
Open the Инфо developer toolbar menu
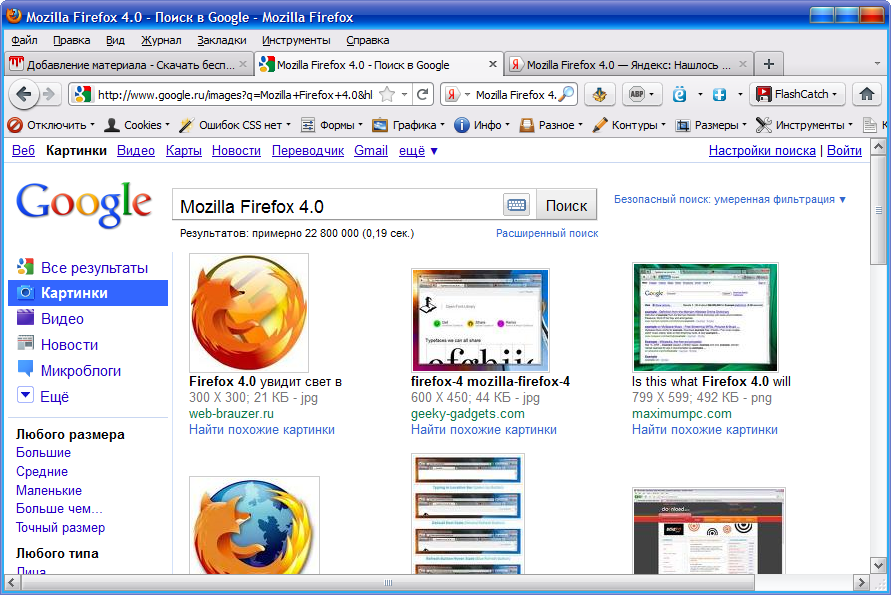click(482, 125)
